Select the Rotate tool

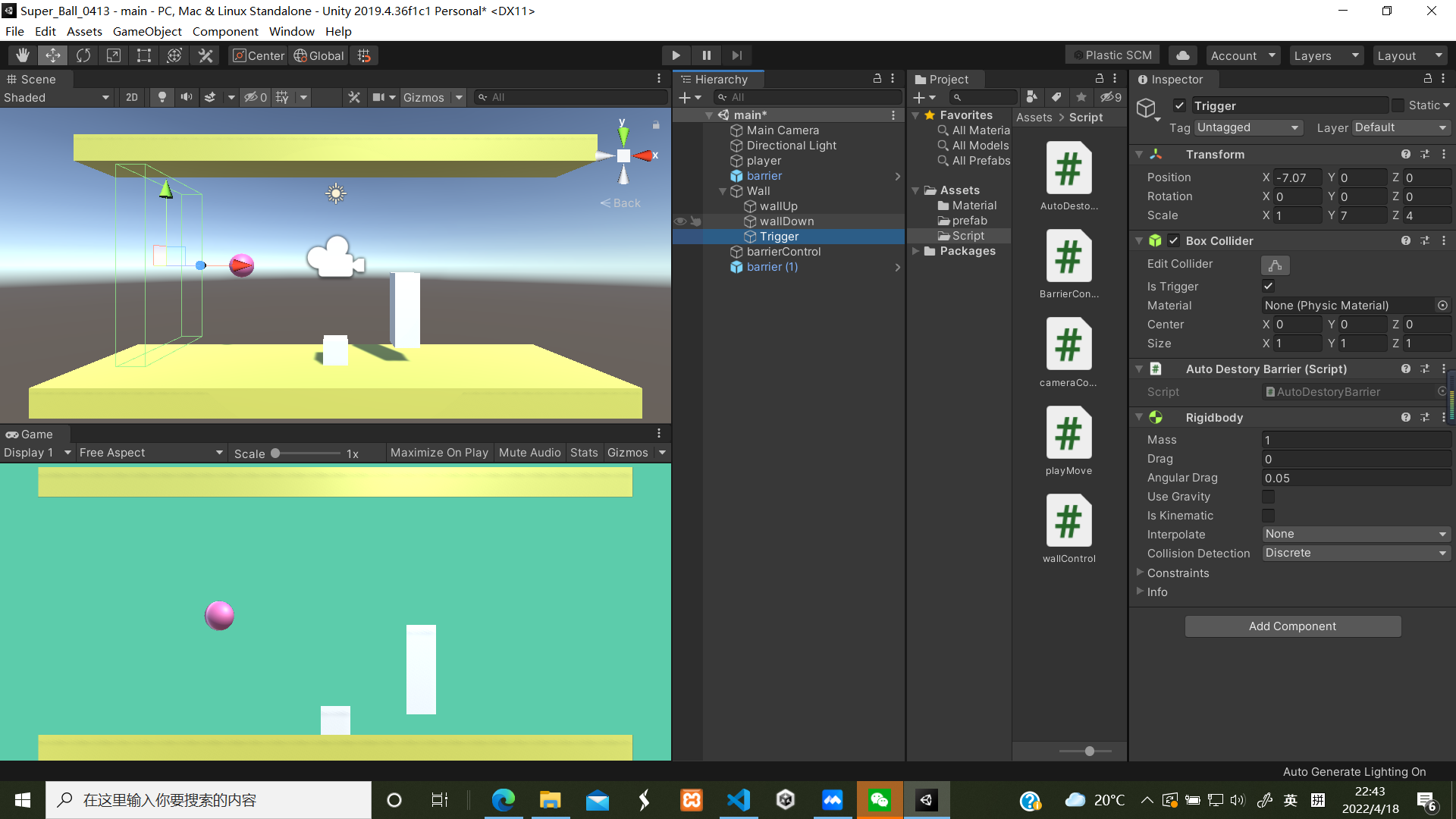pyautogui.click(x=83, y=55)
